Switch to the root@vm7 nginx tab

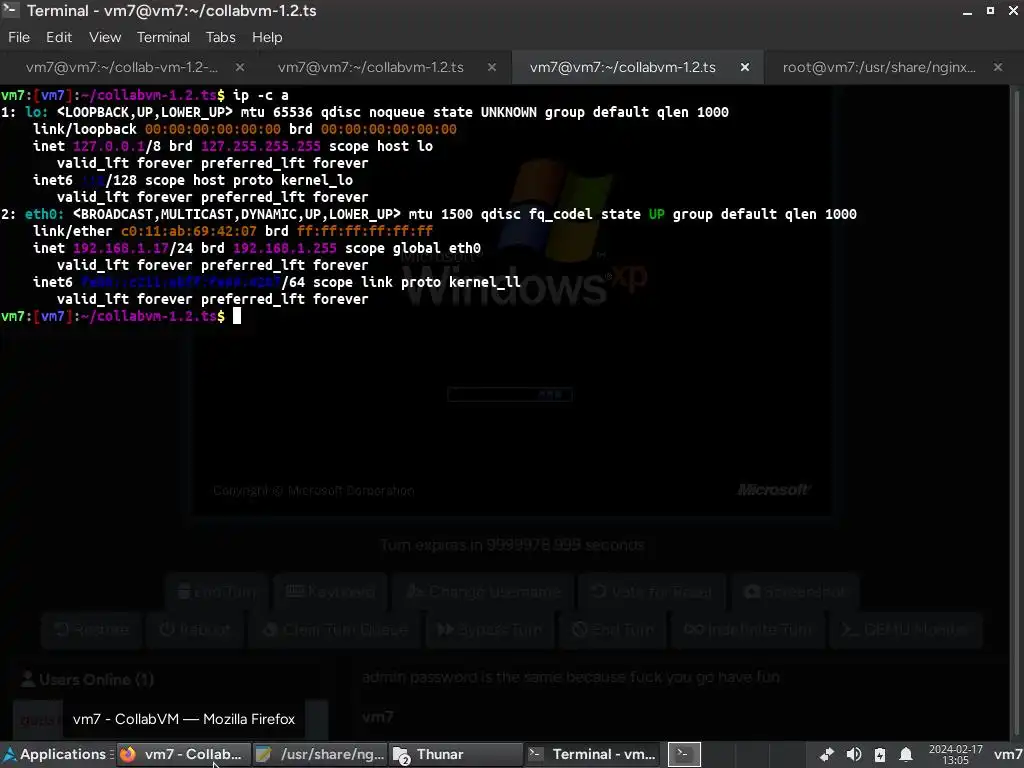pyautogui.click(x=879, y=67)
